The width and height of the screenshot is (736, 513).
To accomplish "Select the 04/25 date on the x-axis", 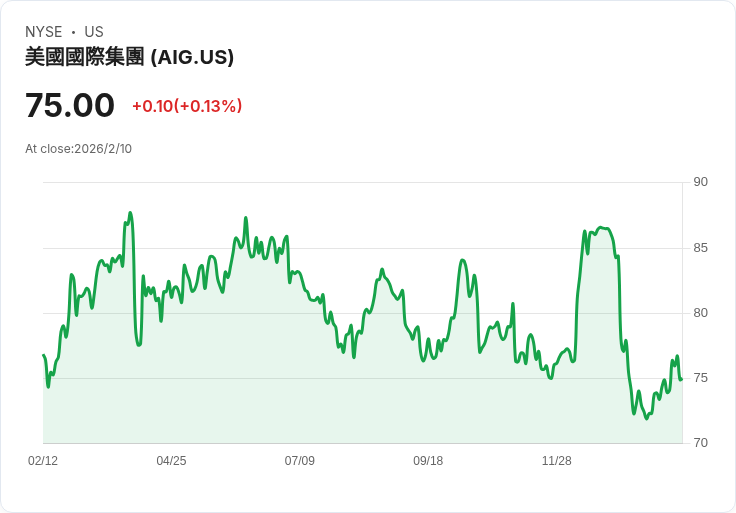I will coord(171,461).
